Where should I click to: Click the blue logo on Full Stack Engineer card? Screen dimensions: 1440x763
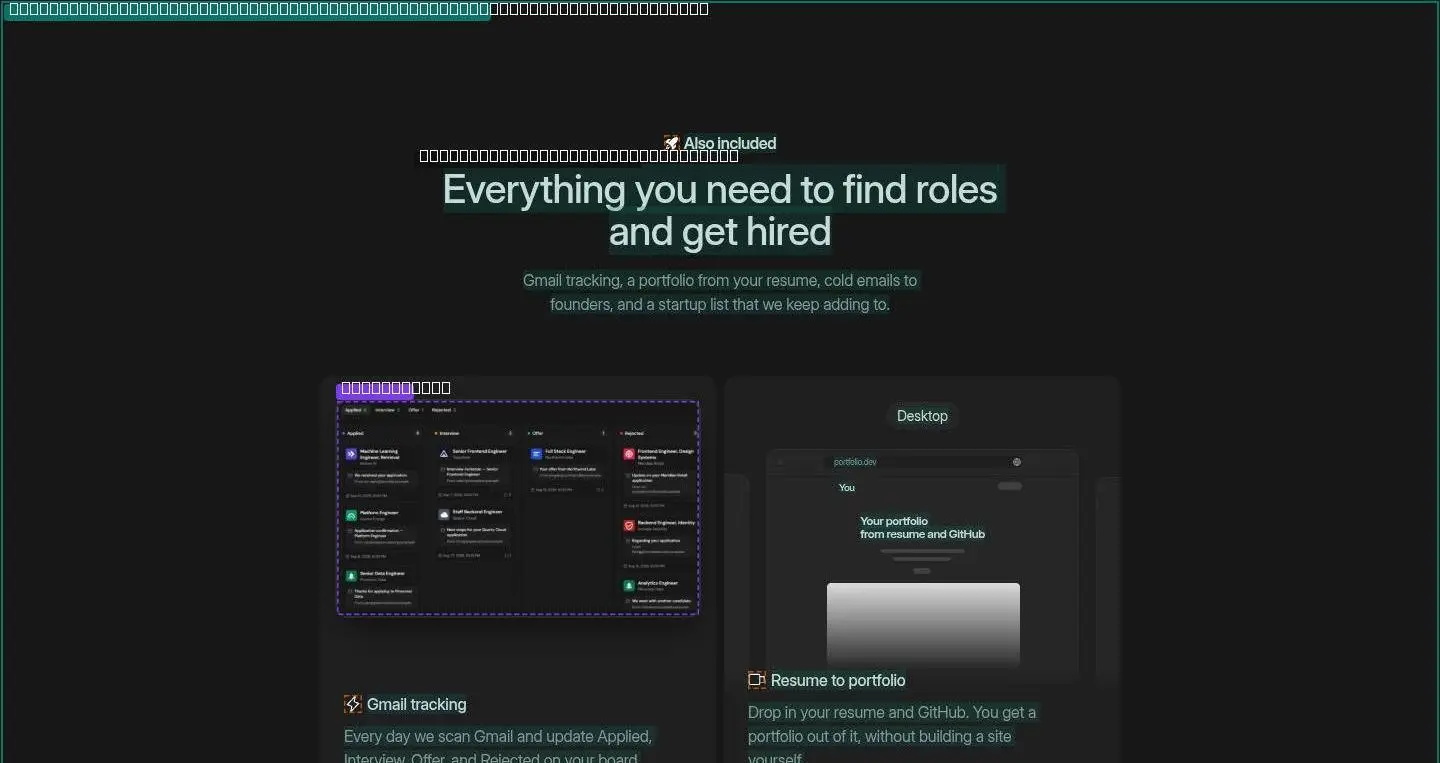click(536, 453)
